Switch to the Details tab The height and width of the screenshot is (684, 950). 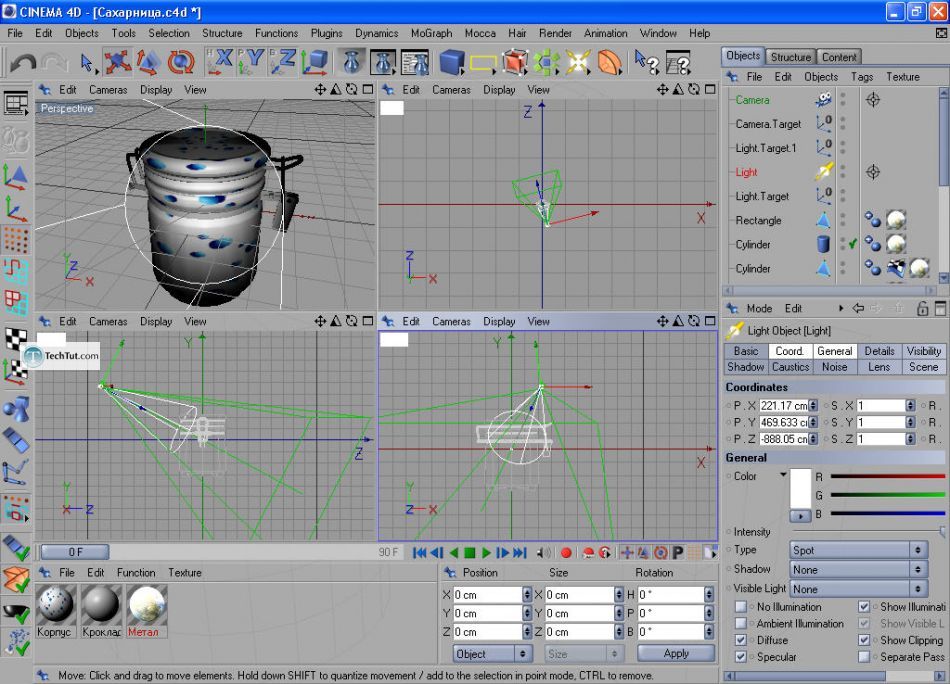click(879, 351)
